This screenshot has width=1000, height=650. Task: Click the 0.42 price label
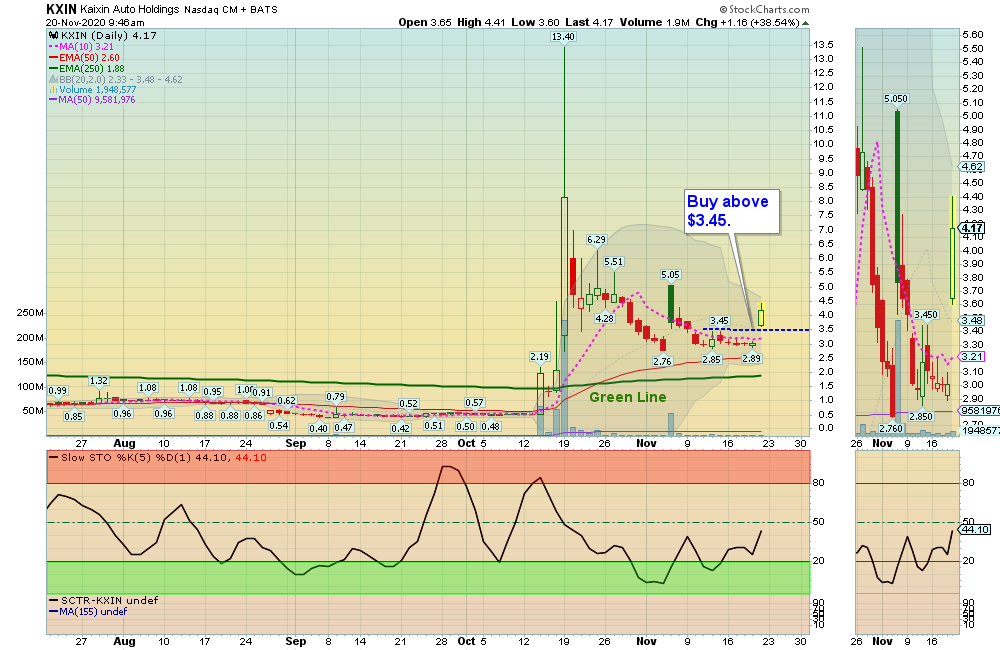pyautogui.click(x=401, y=429)
